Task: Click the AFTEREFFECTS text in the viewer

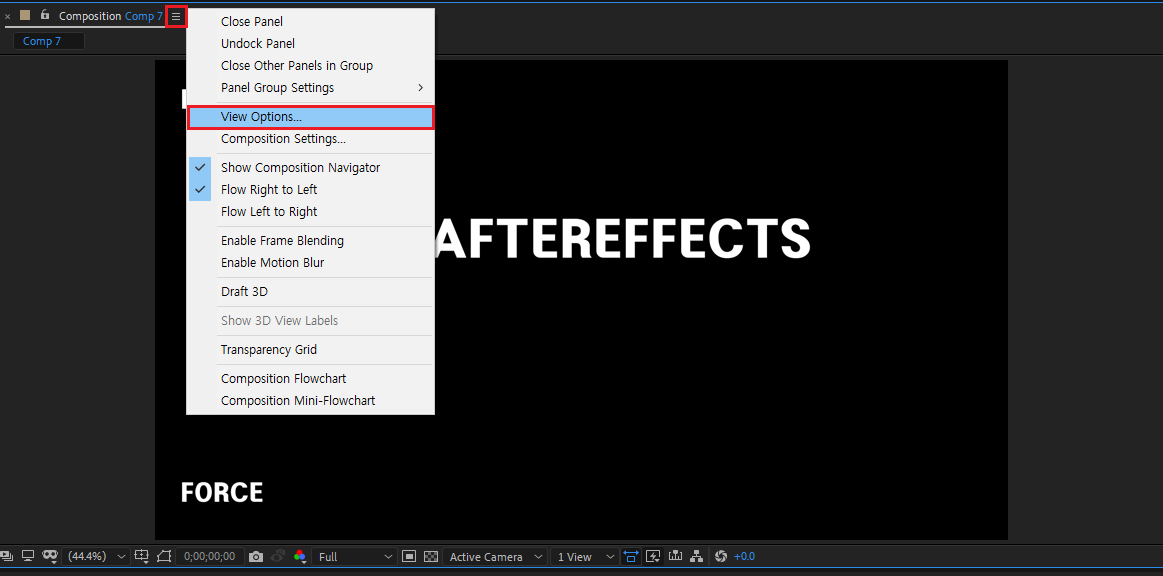Action: pyautogui.click(x=622, y=239)
